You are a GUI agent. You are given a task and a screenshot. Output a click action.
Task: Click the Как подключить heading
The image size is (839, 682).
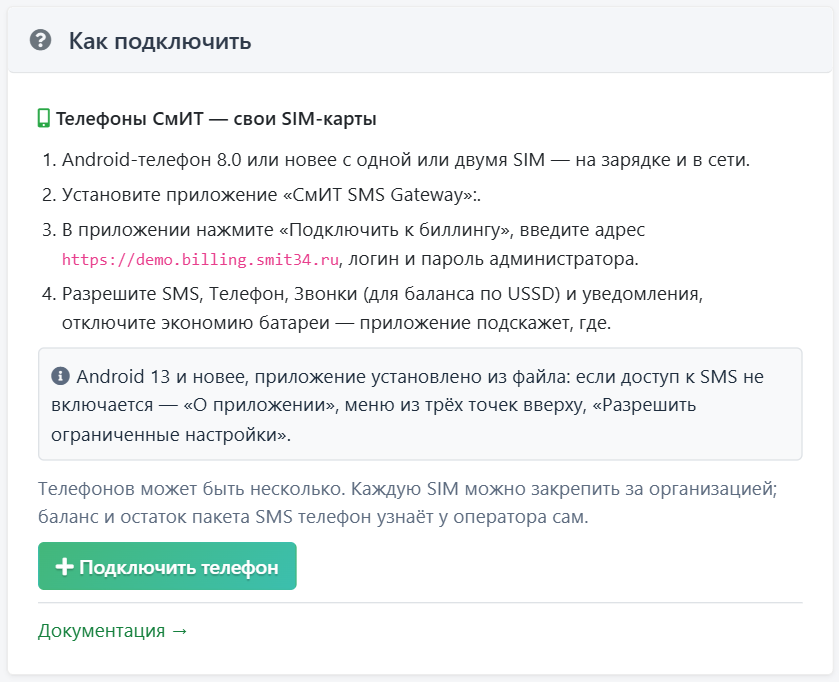point(159,41)
